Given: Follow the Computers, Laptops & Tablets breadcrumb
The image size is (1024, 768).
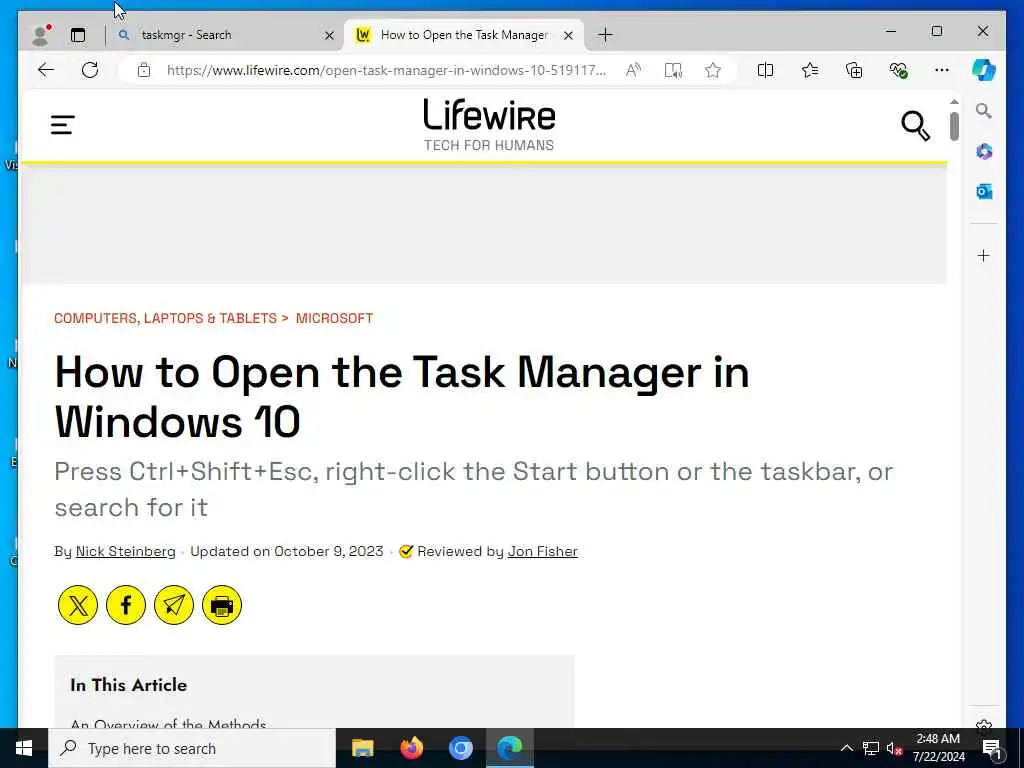Looking at the screenshot, I should click(165, 318).
